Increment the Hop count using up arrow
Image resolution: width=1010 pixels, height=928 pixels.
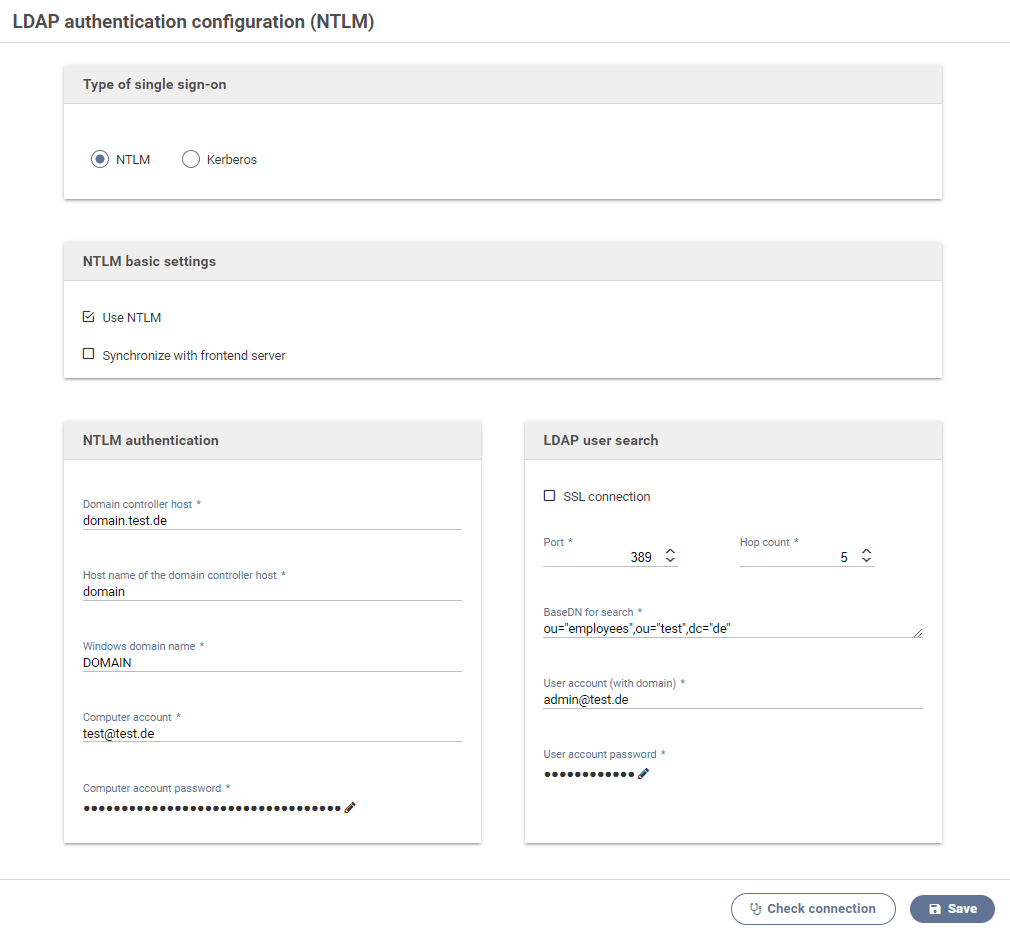pos(866,552)
